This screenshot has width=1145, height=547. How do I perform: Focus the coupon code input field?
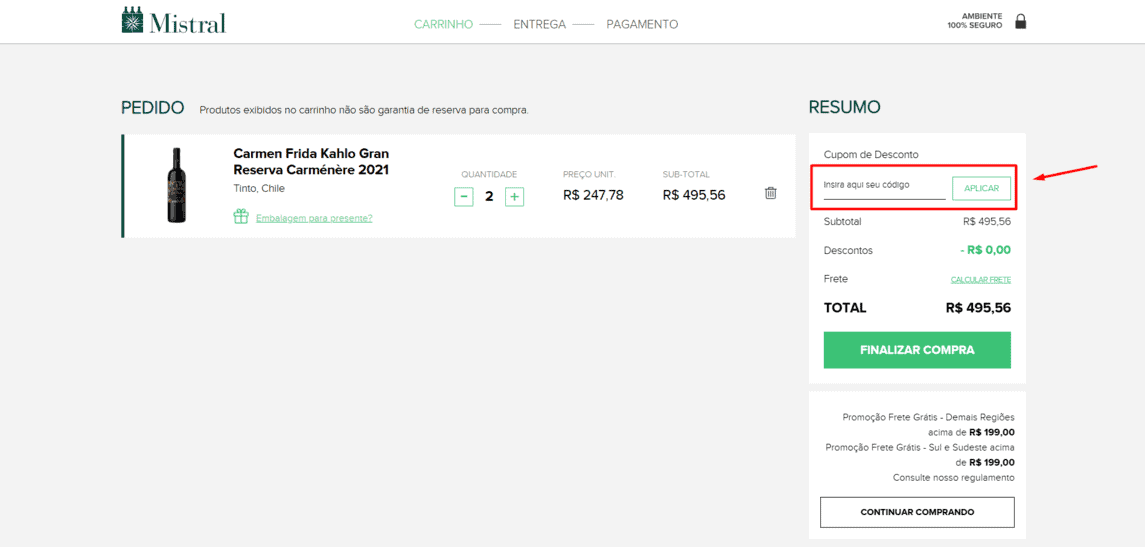[884, 187]
